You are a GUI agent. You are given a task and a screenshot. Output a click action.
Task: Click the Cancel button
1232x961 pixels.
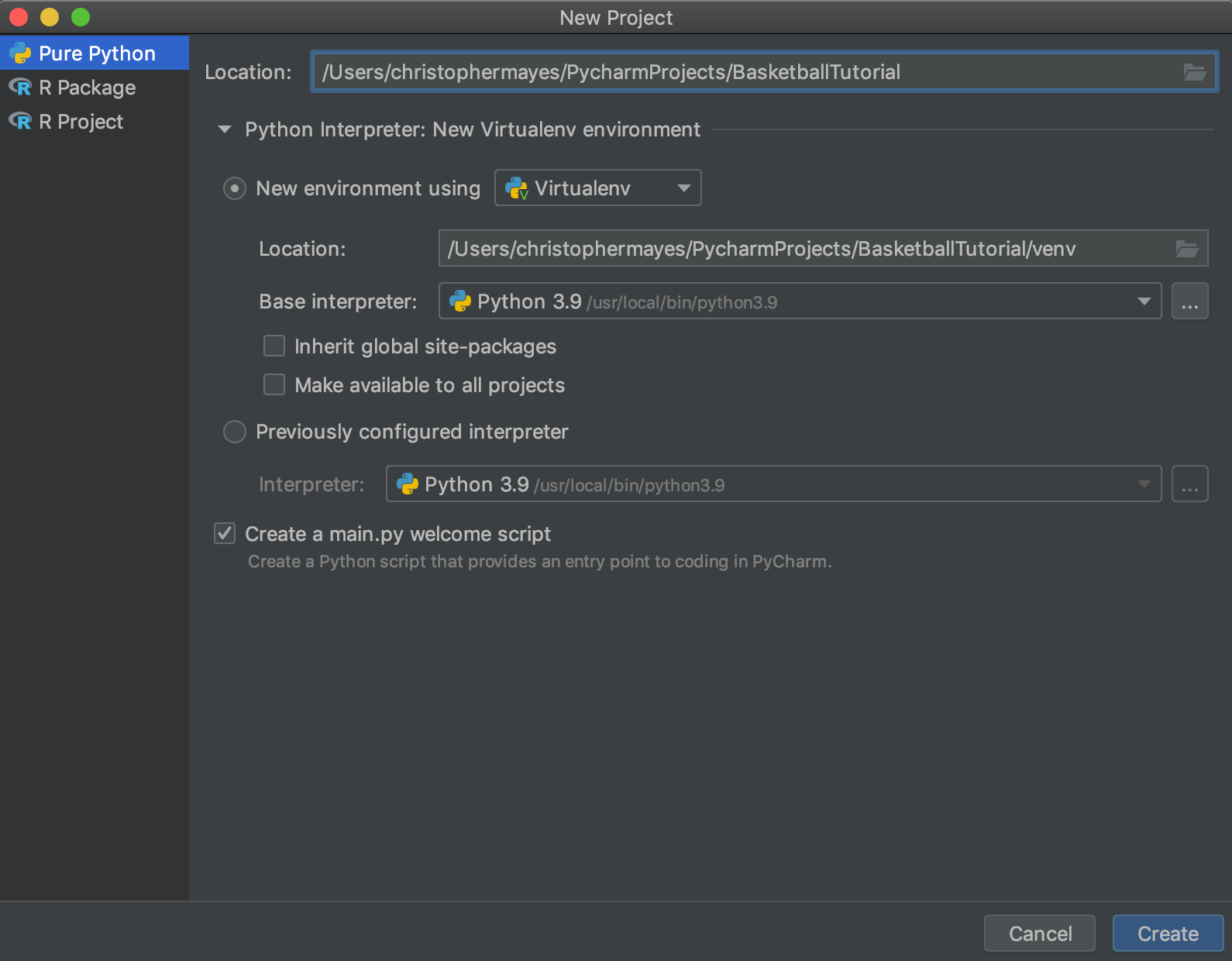[1039, 933]
